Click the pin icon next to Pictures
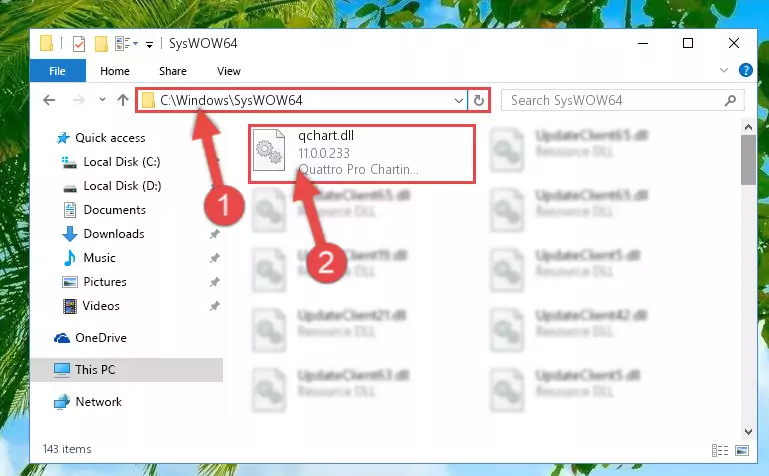This screenshot has height=476, width=769. [214, 282]
